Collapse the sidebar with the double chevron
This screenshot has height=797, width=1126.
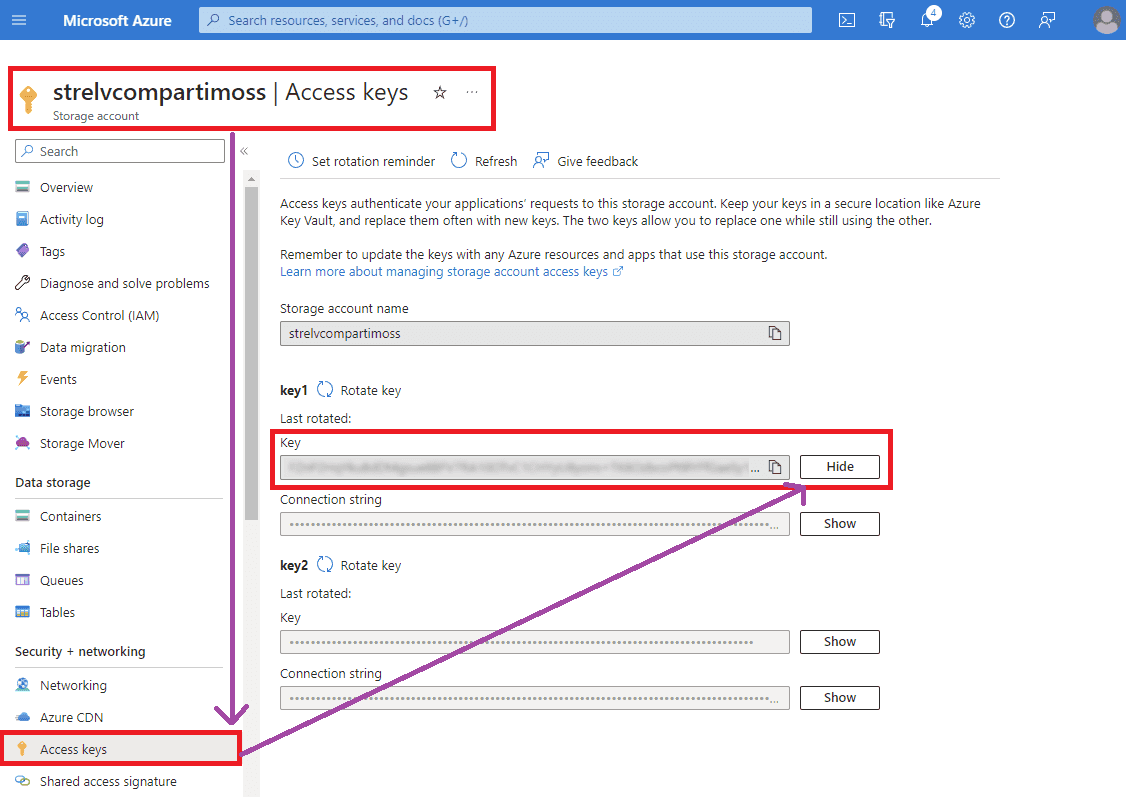coord(244,151)
